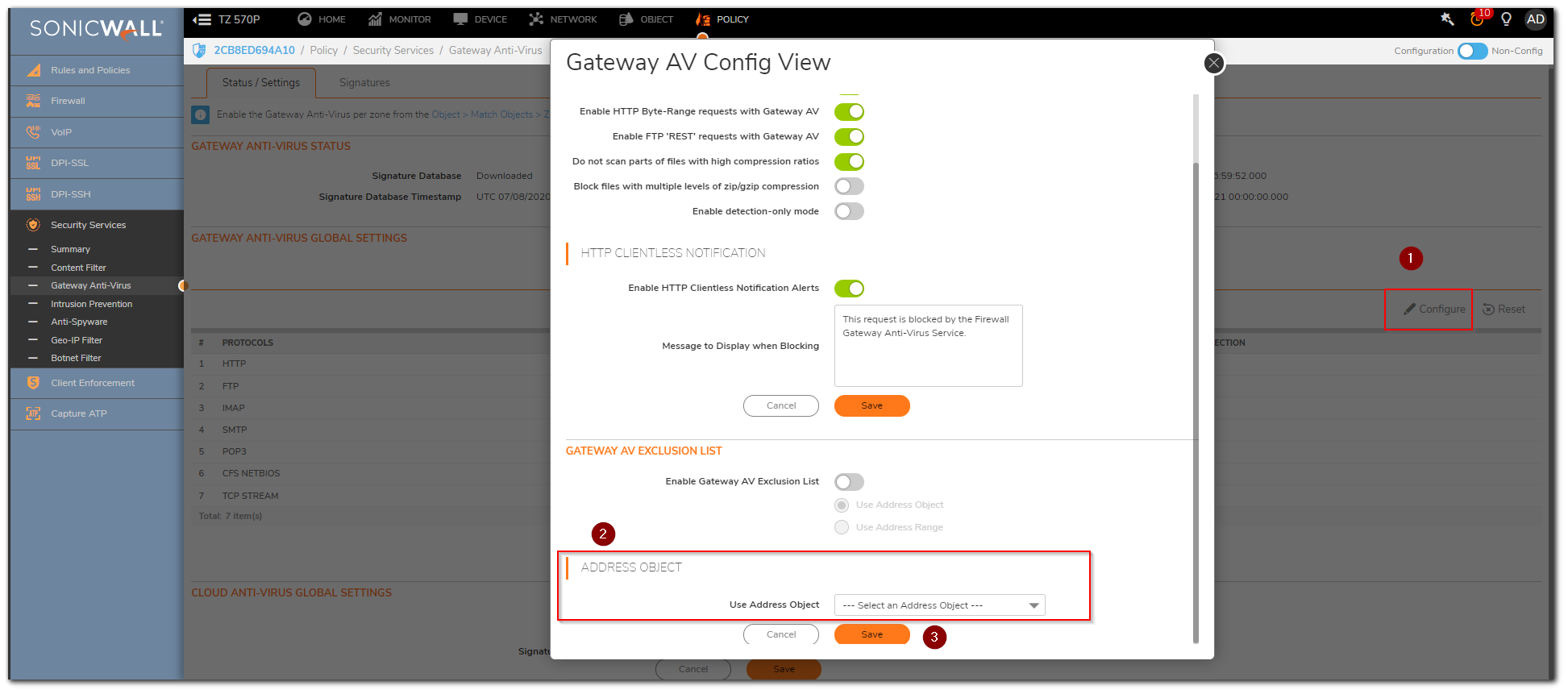This screenshot has width=1568, height=694.
Task: Cancel the Address Object exclusion changes
Action: [x=780, y=634]
